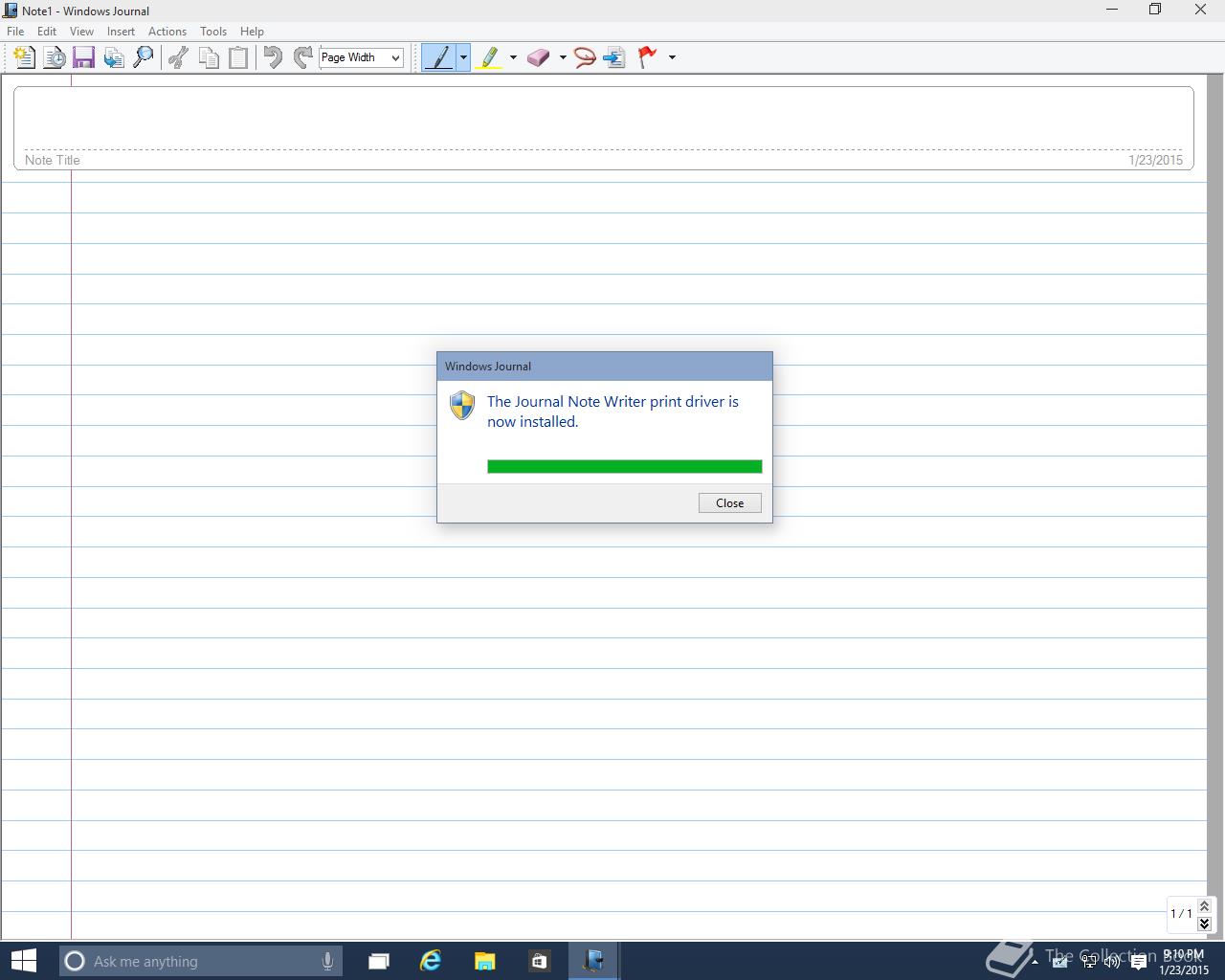
Task: Click the Ask me anything search box
Action: (x=199, y=961)
